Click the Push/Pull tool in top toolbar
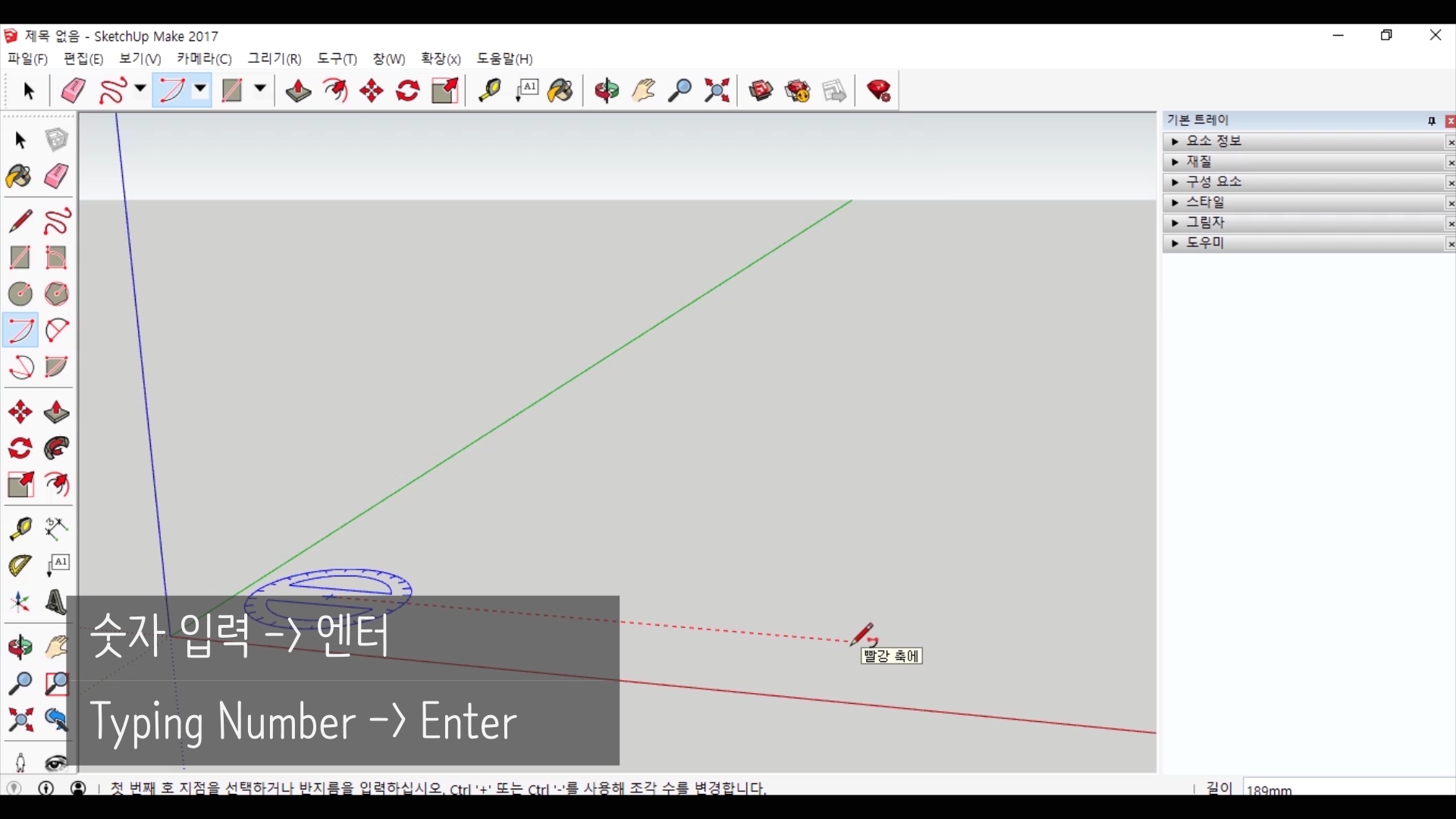Viewport: 1456px width, 819px height. [x=298, y=91]
